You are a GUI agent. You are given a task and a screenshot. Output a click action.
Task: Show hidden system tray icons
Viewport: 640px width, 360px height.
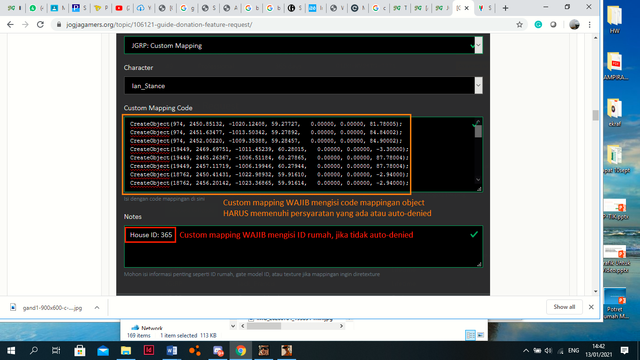pos(526,351)
